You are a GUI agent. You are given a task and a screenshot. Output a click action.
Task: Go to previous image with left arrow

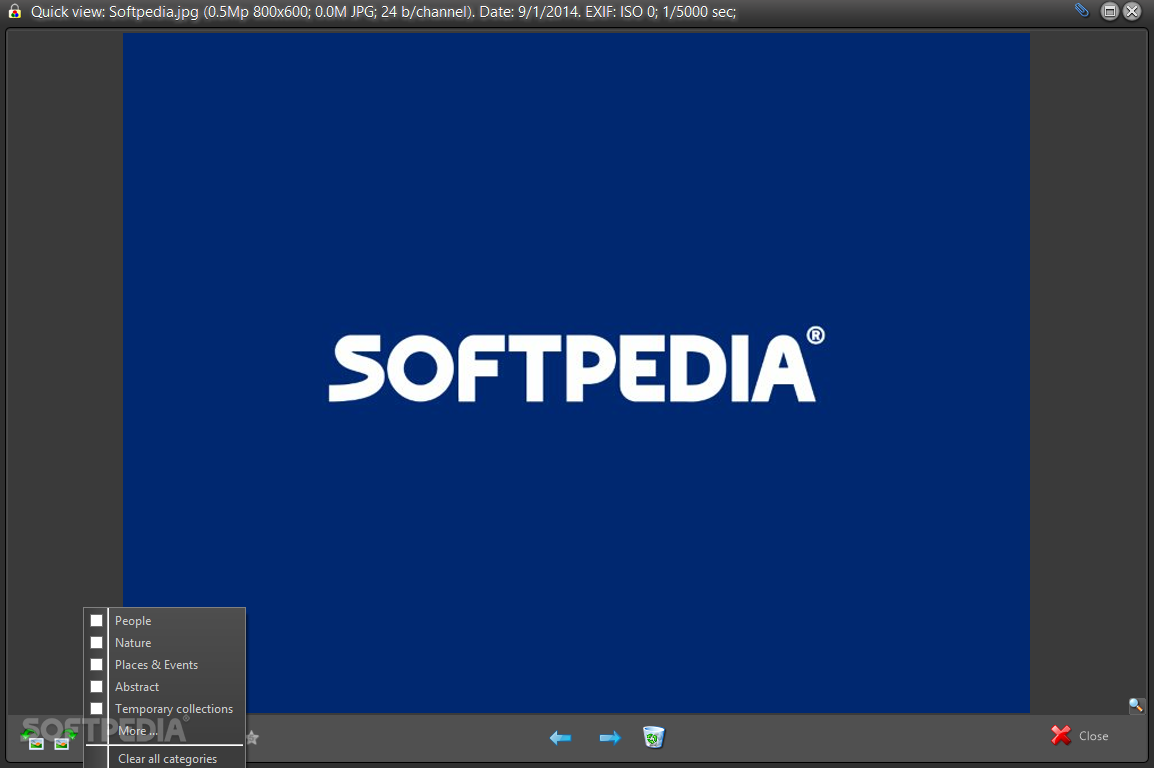[560, 737]
